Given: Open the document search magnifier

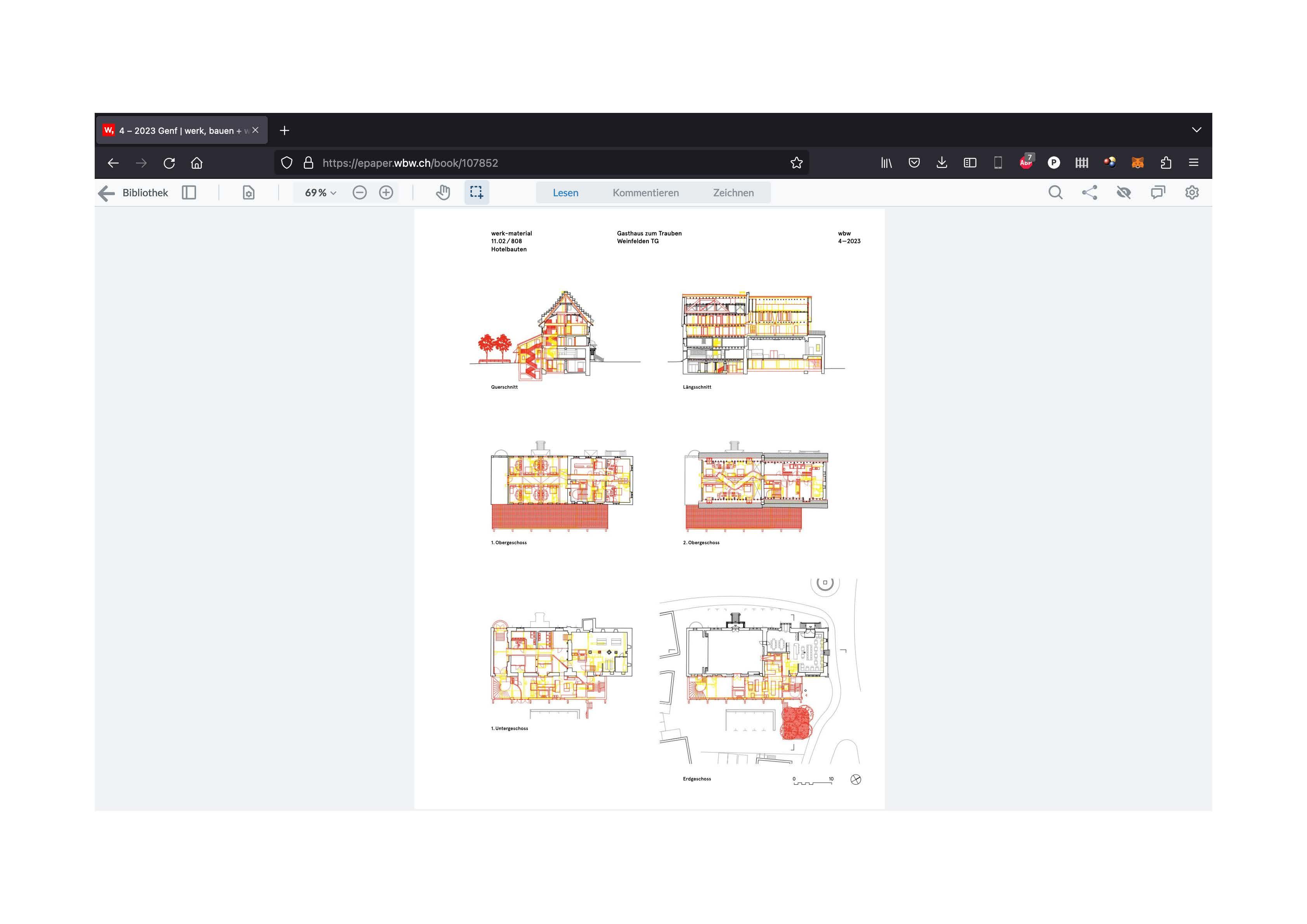Looking at the screenshot, I should pos(1055,193).
